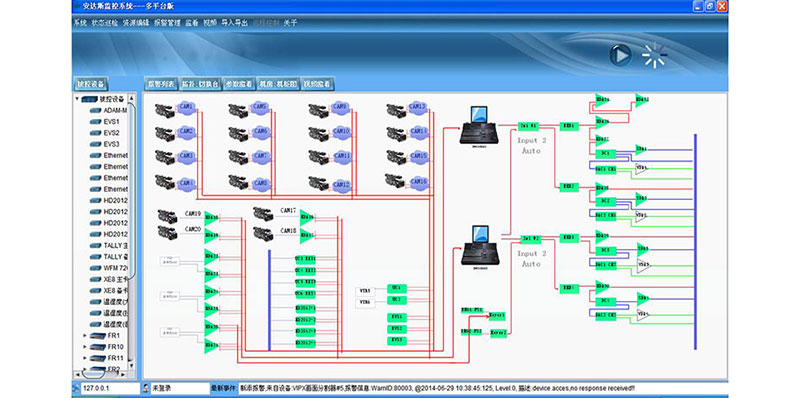Viewport: 801px width, 398px height.
Task: Select the CAM19 camera icon
Action: coord(168,216)
